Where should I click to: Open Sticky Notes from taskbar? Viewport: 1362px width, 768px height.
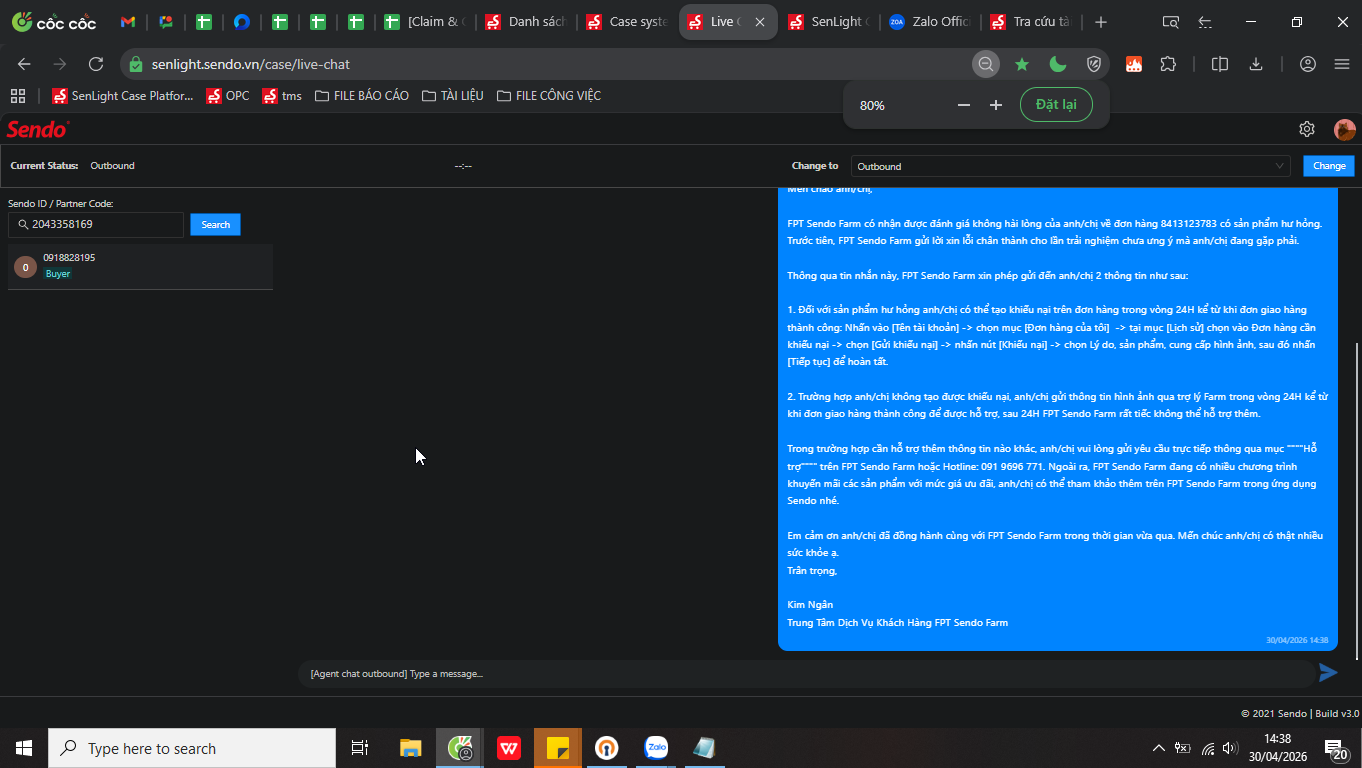[558, 748]
